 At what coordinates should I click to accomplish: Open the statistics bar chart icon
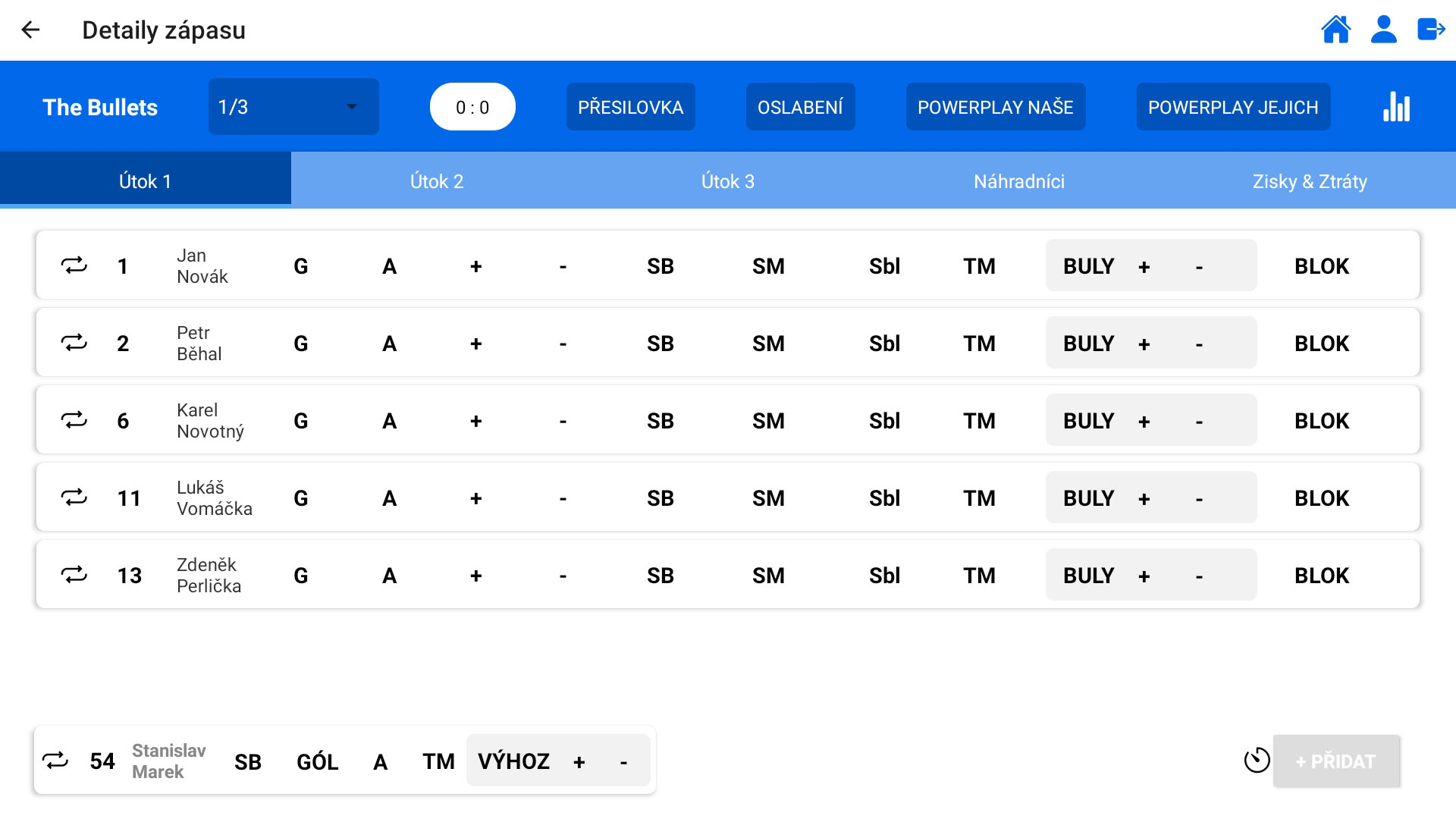coord(1396,107)
